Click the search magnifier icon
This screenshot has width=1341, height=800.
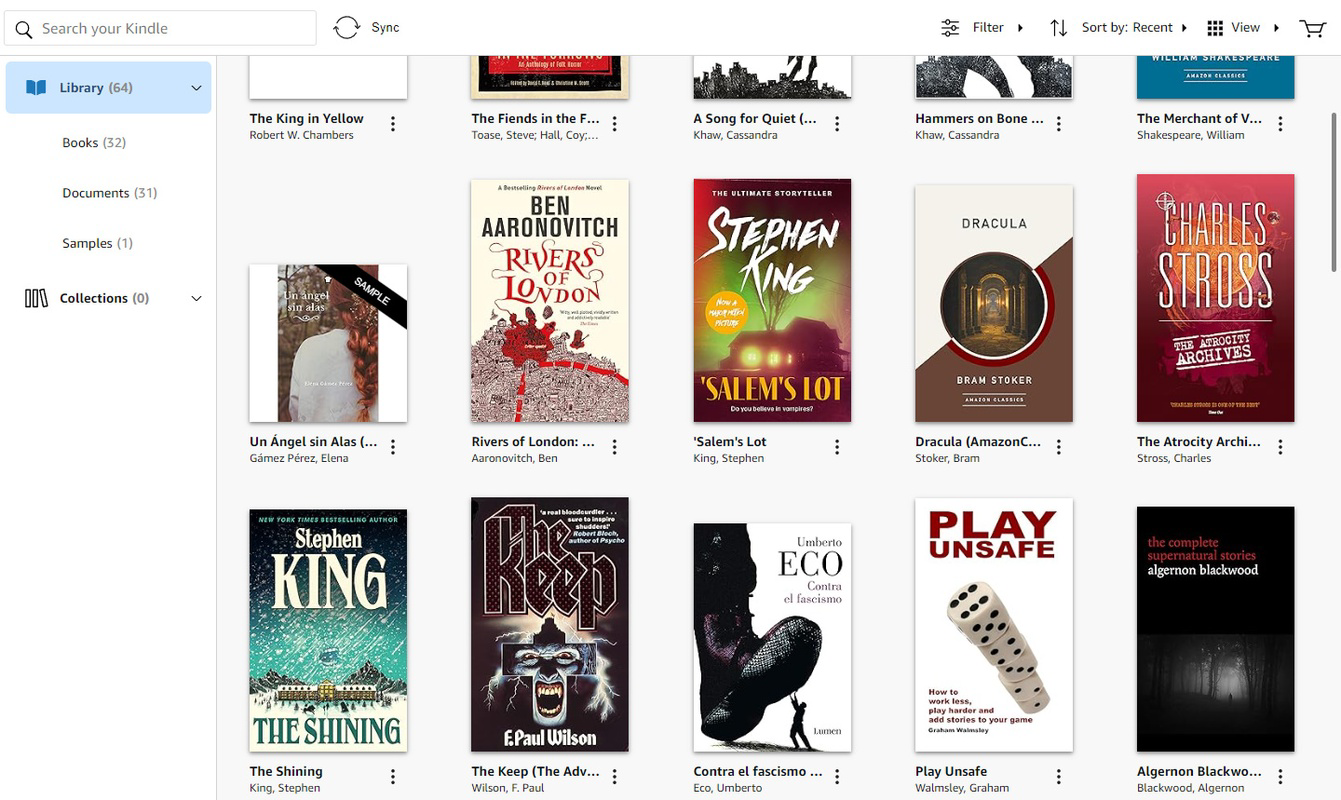click(x=24, y=29)
